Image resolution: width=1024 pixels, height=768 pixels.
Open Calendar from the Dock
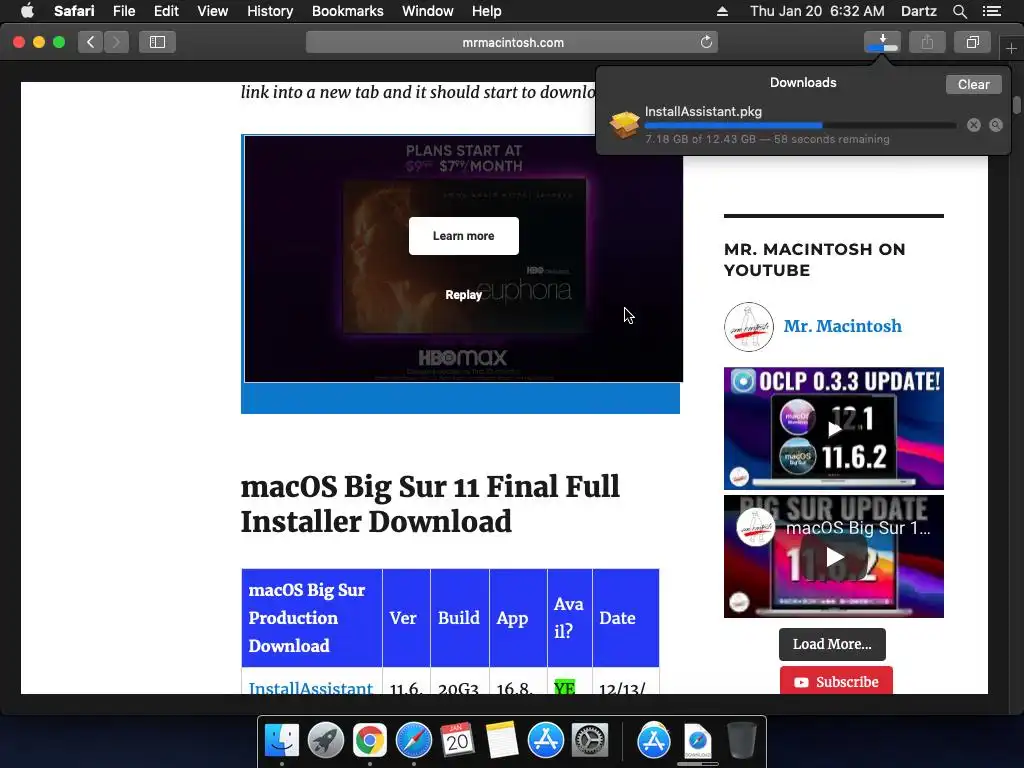tap(457, 741)
